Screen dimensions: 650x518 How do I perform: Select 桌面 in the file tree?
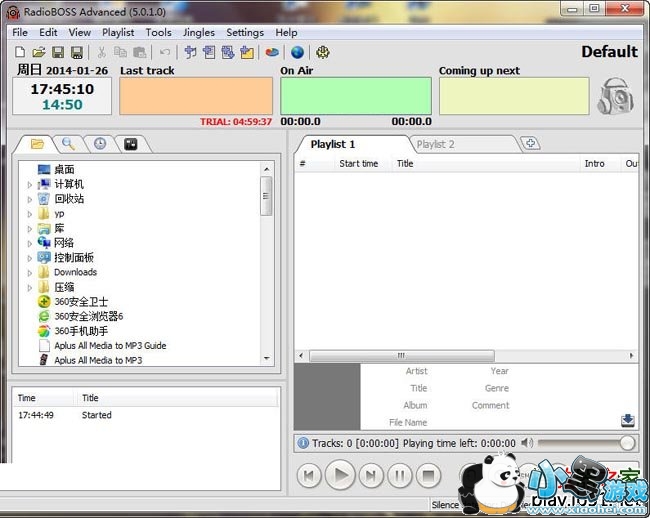[x=64, y=169]
